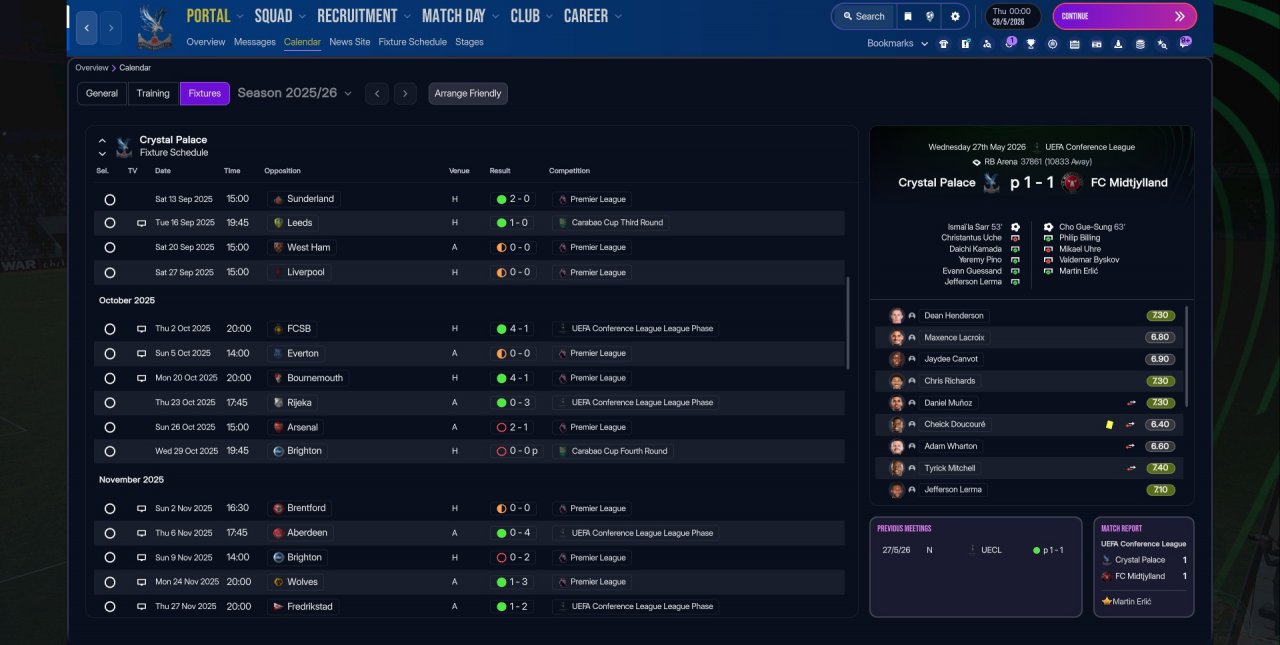The height and width of the screenshot is (645, 1280).
Task: Select the Bournemouth fixture radio circle
Action: point(110,379)
